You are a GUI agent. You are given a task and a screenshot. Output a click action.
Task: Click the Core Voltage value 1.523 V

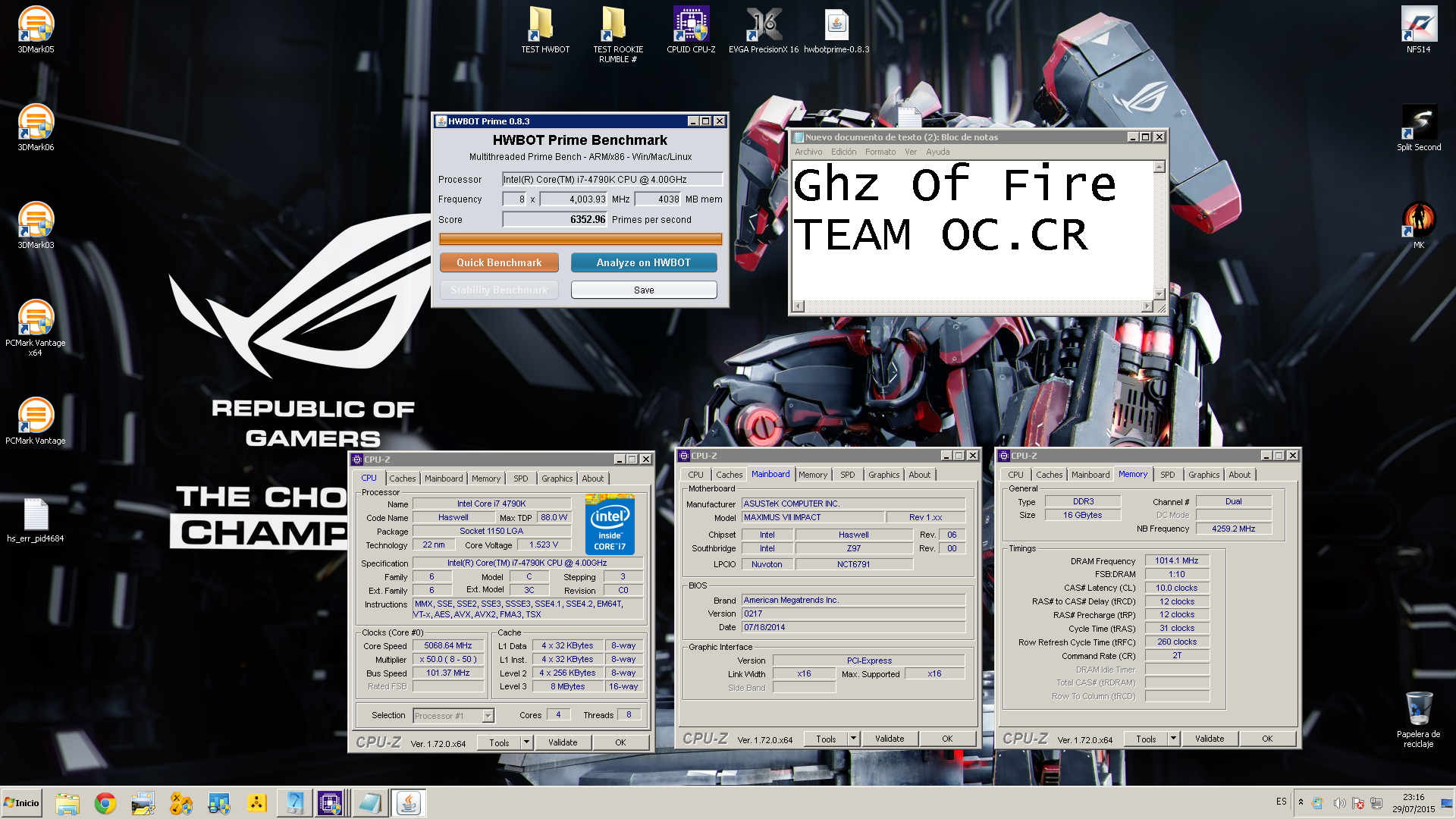click(543, 544)
